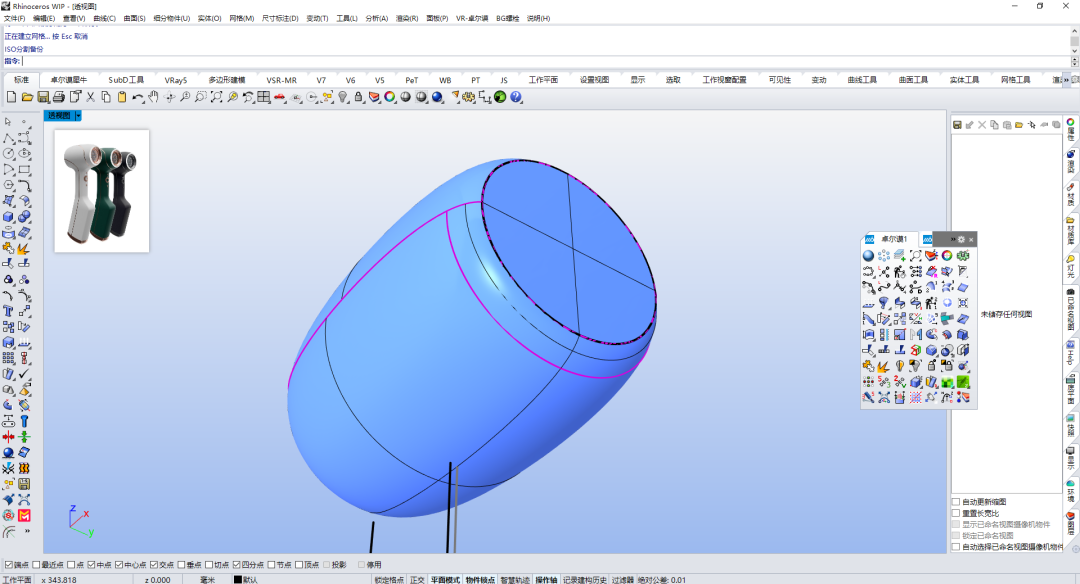Click the blue Help question mark icon
1080x584 pixels.
point(516,97)
